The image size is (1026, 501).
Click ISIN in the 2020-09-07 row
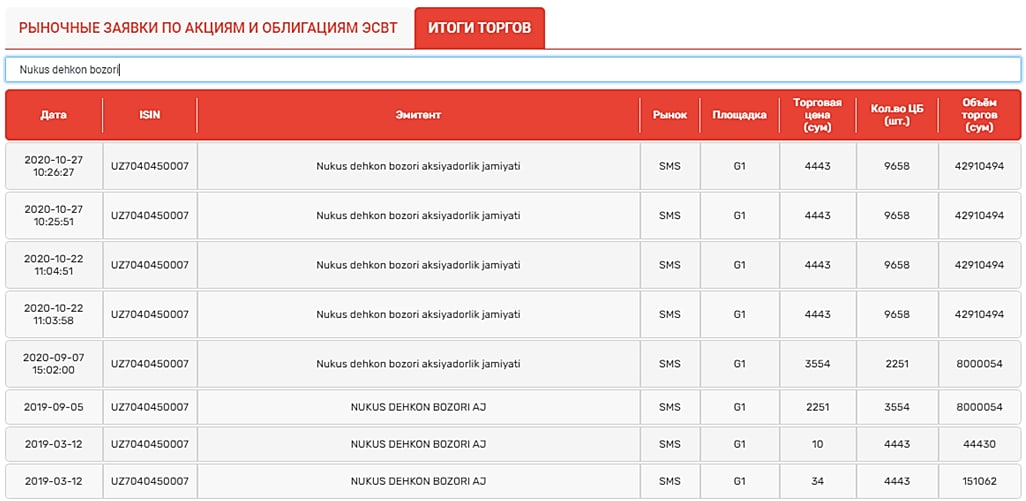[150, 364]
